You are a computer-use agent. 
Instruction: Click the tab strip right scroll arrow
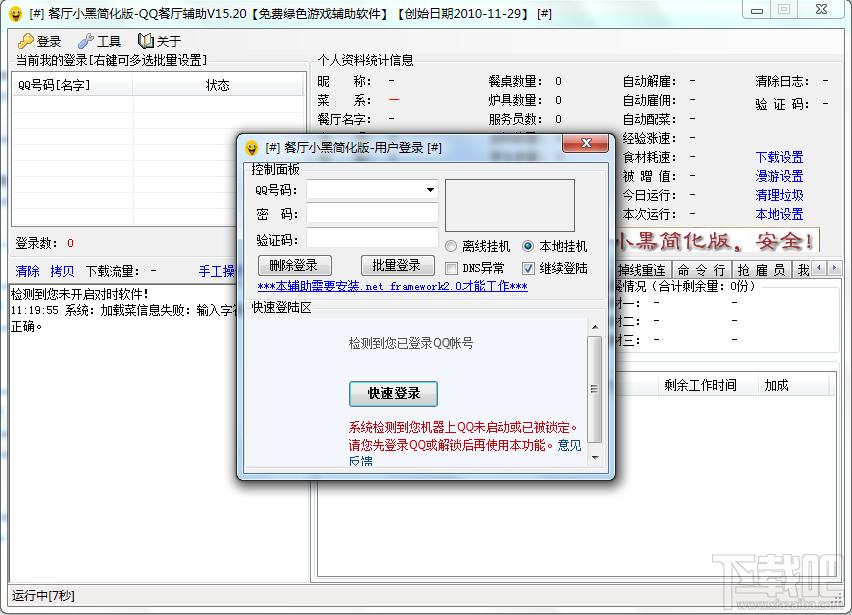(x=833, y=268)
